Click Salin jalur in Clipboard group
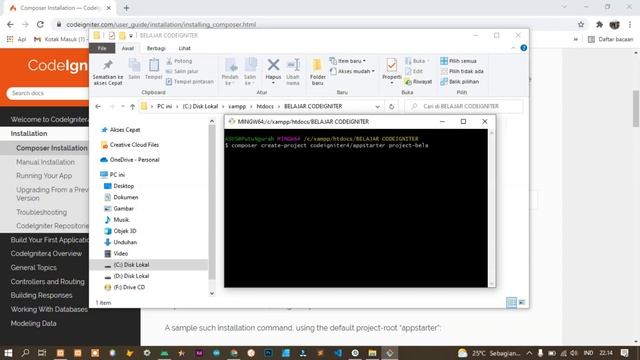640x360 pixels. 182,71
